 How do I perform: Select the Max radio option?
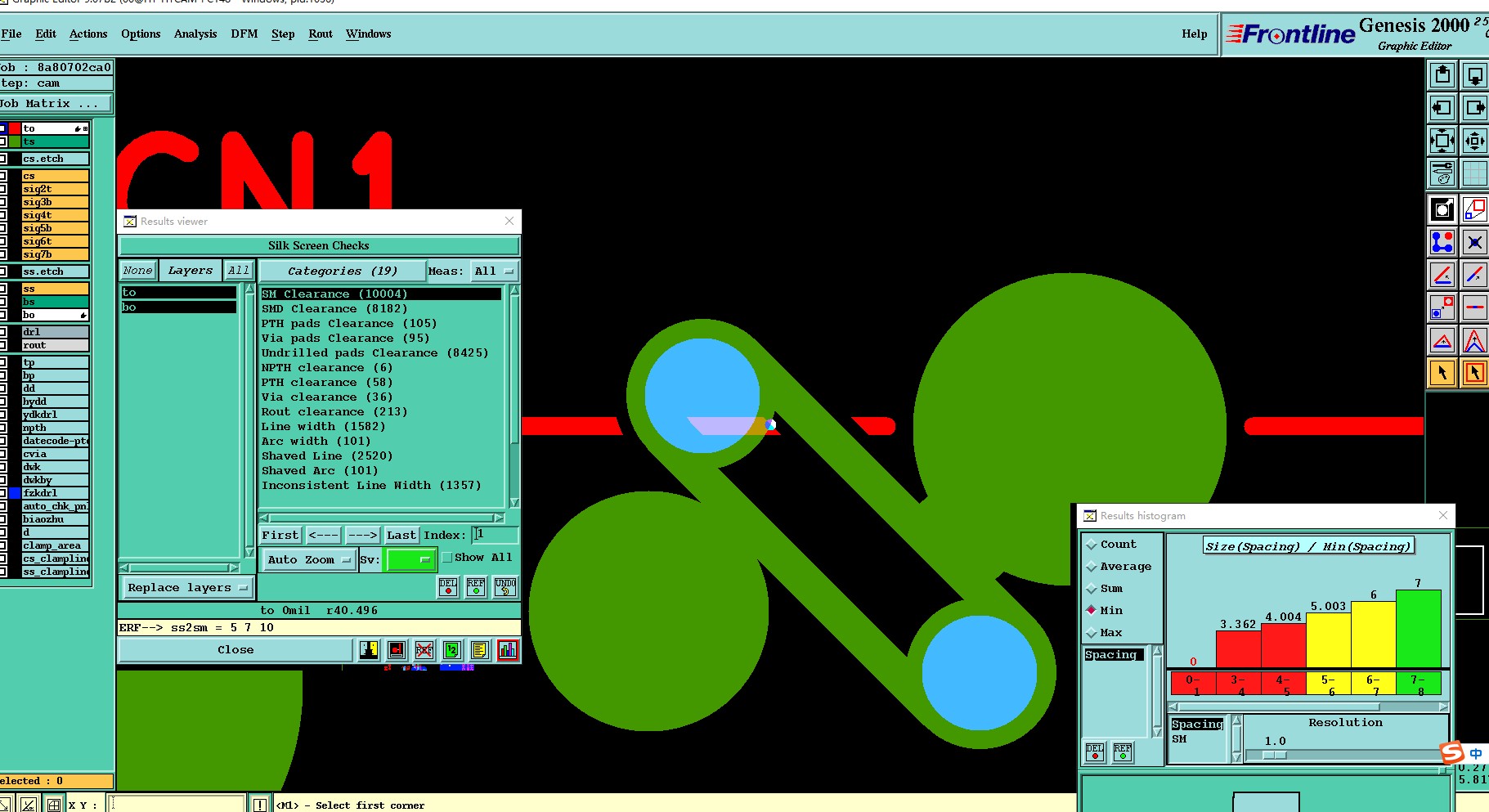(1091, 633)
